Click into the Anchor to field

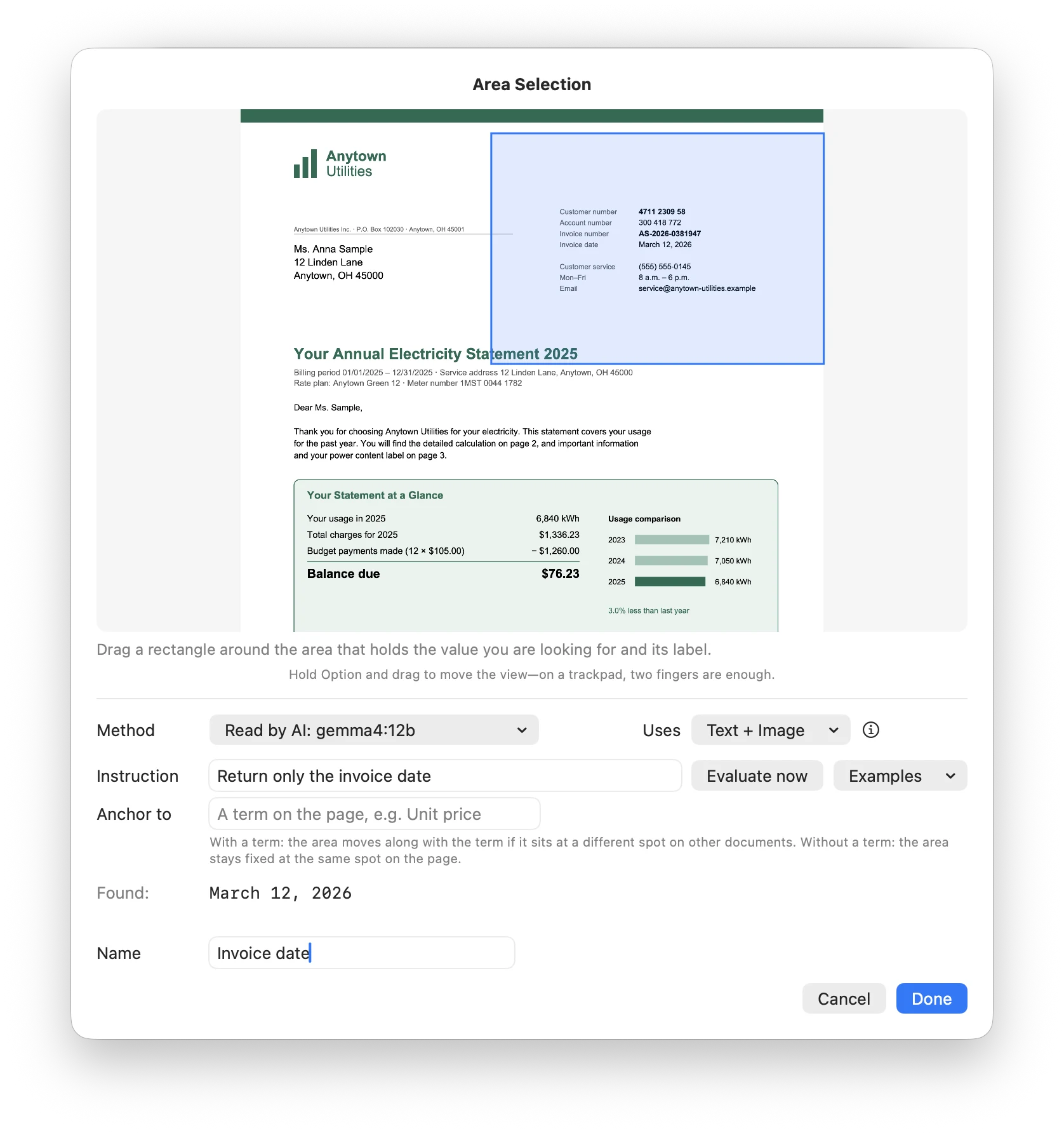tap(375, 814)
